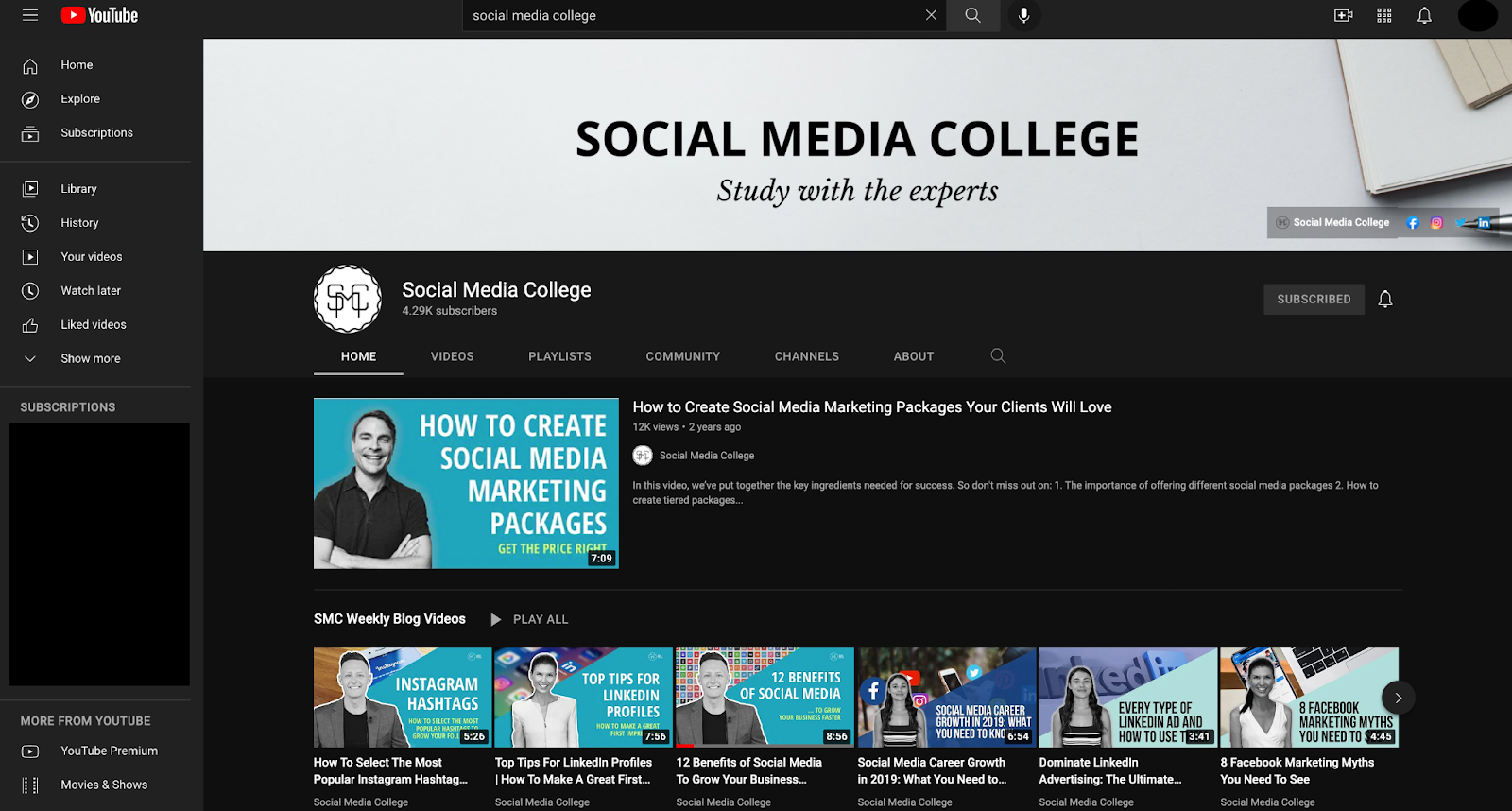The height and width of the screenshot is (811, 1512).
Task: Open the top notifications bell
Action: coord(1424,15)
